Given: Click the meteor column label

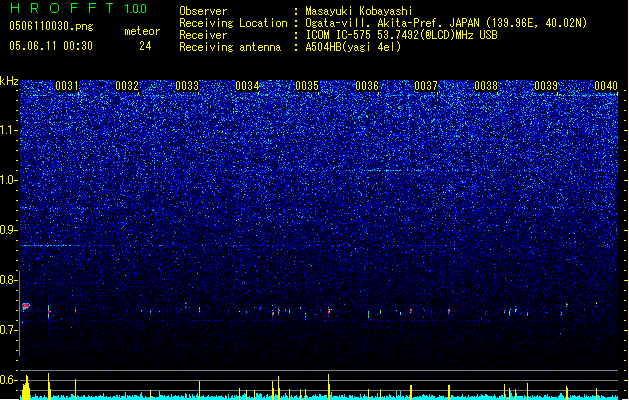Looking at the screenshot, I should [142, 31].
